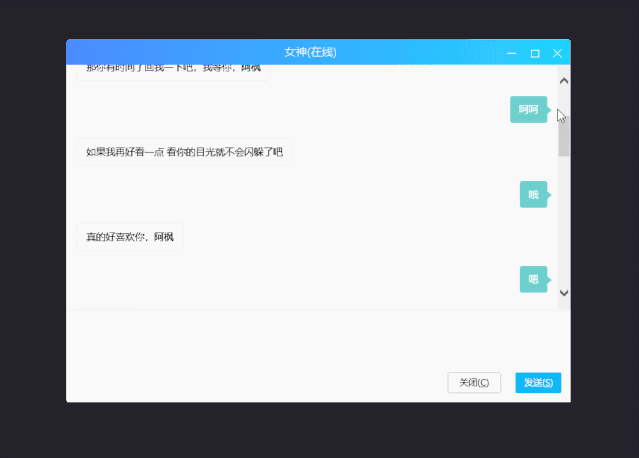Click the scrollbar down arrow
This screenshot has height=458, width=639.
[564, 293]
